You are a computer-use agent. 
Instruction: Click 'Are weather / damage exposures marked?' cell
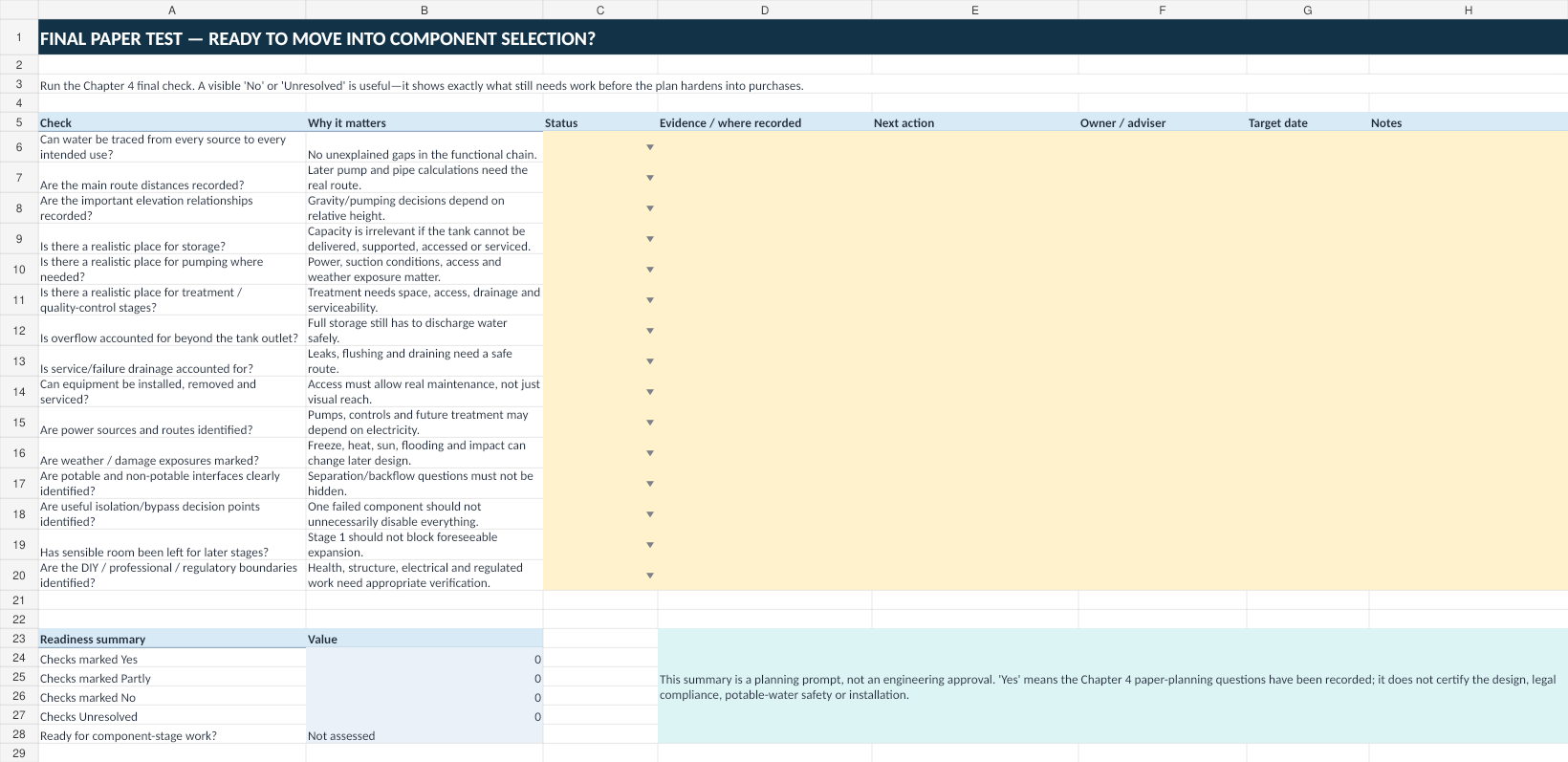(x=172, y=453)
